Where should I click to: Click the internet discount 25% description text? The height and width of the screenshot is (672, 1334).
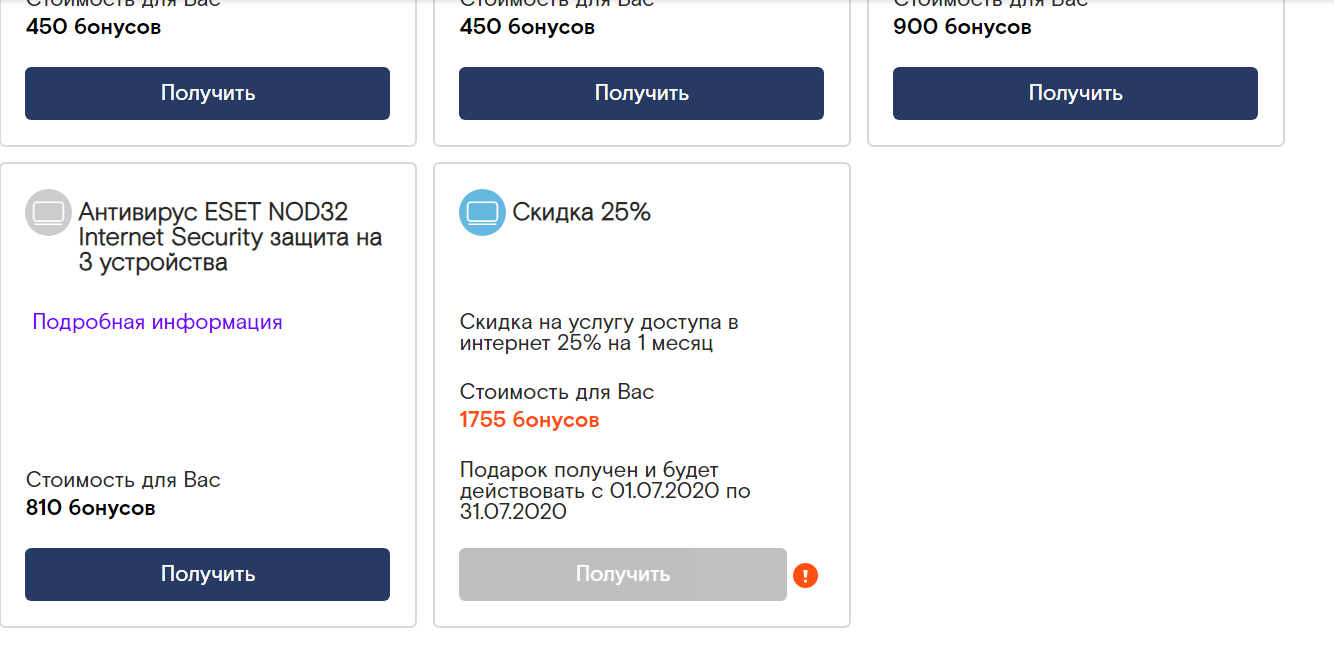pyautogui.click(x=599, y=333)
